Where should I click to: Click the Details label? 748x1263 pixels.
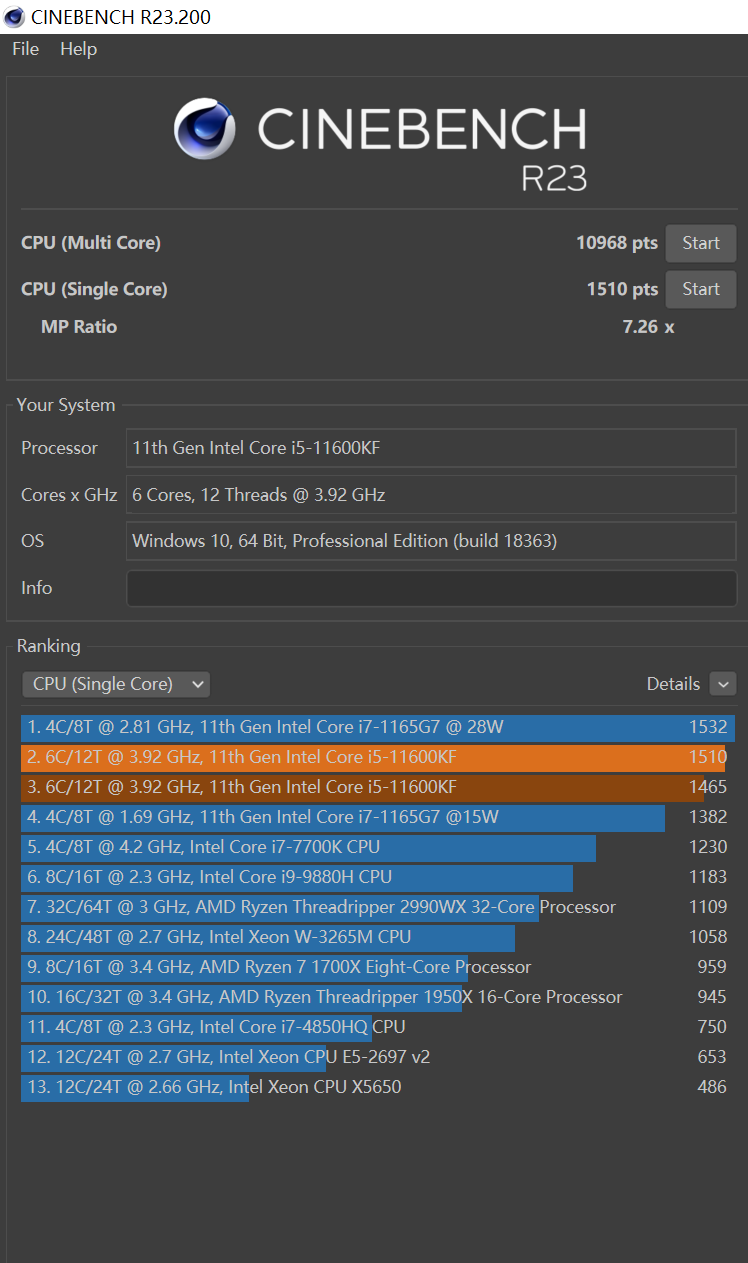(673, 684)
